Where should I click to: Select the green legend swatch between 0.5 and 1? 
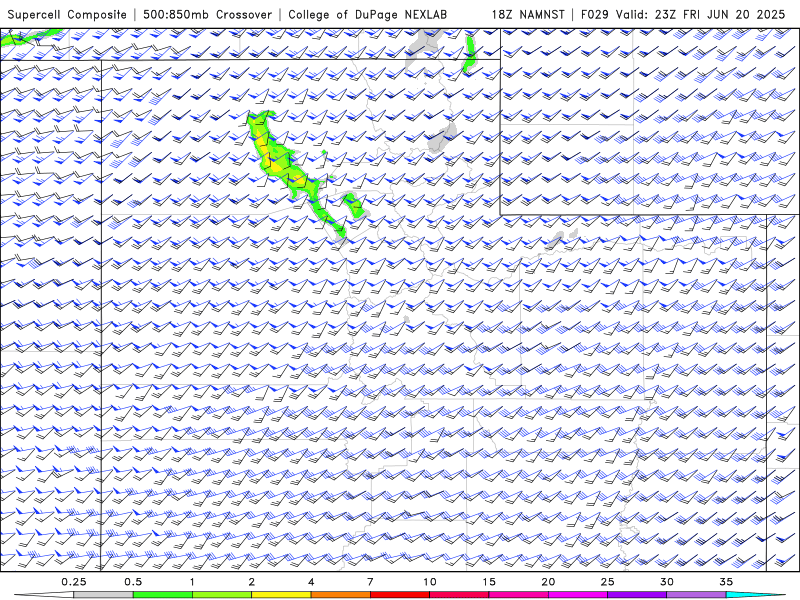pos(163,595)
